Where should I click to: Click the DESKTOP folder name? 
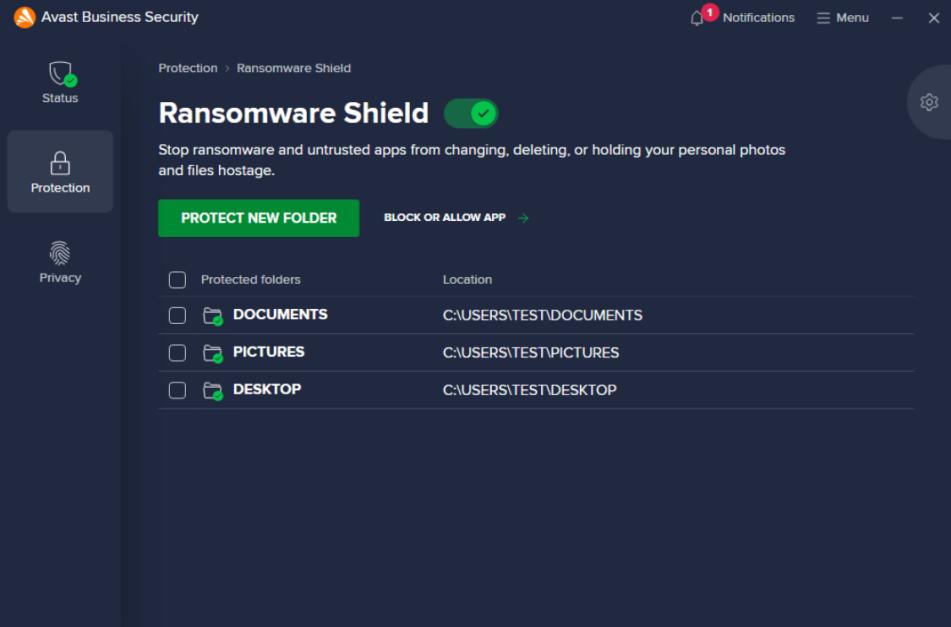click(x=267, y=389)
